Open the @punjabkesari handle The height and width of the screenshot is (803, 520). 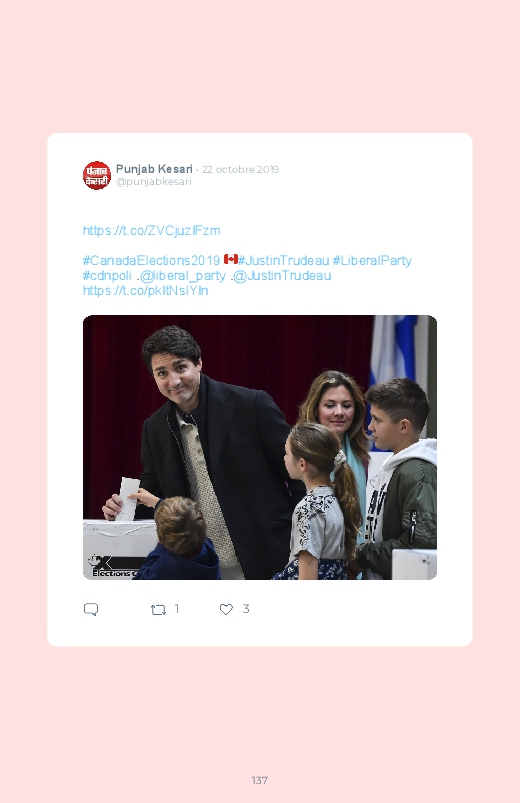154,182
